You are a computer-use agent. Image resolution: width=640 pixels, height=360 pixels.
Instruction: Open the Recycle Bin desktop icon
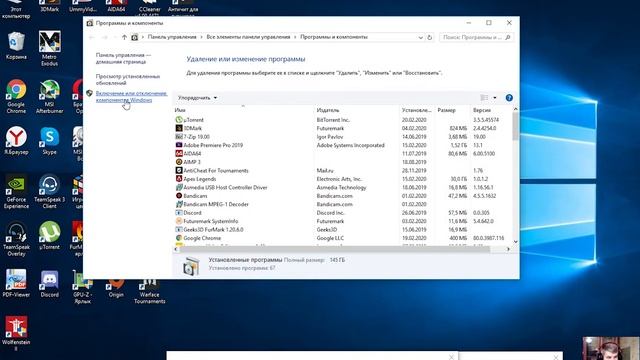click(x=16, y=45)
